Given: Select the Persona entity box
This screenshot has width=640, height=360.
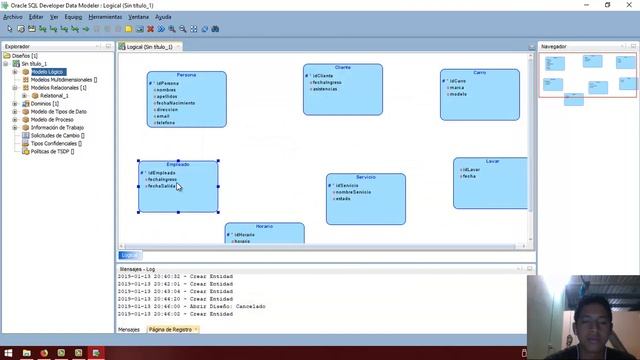Looking at the screenshot, I should click(x=187, y=99).
